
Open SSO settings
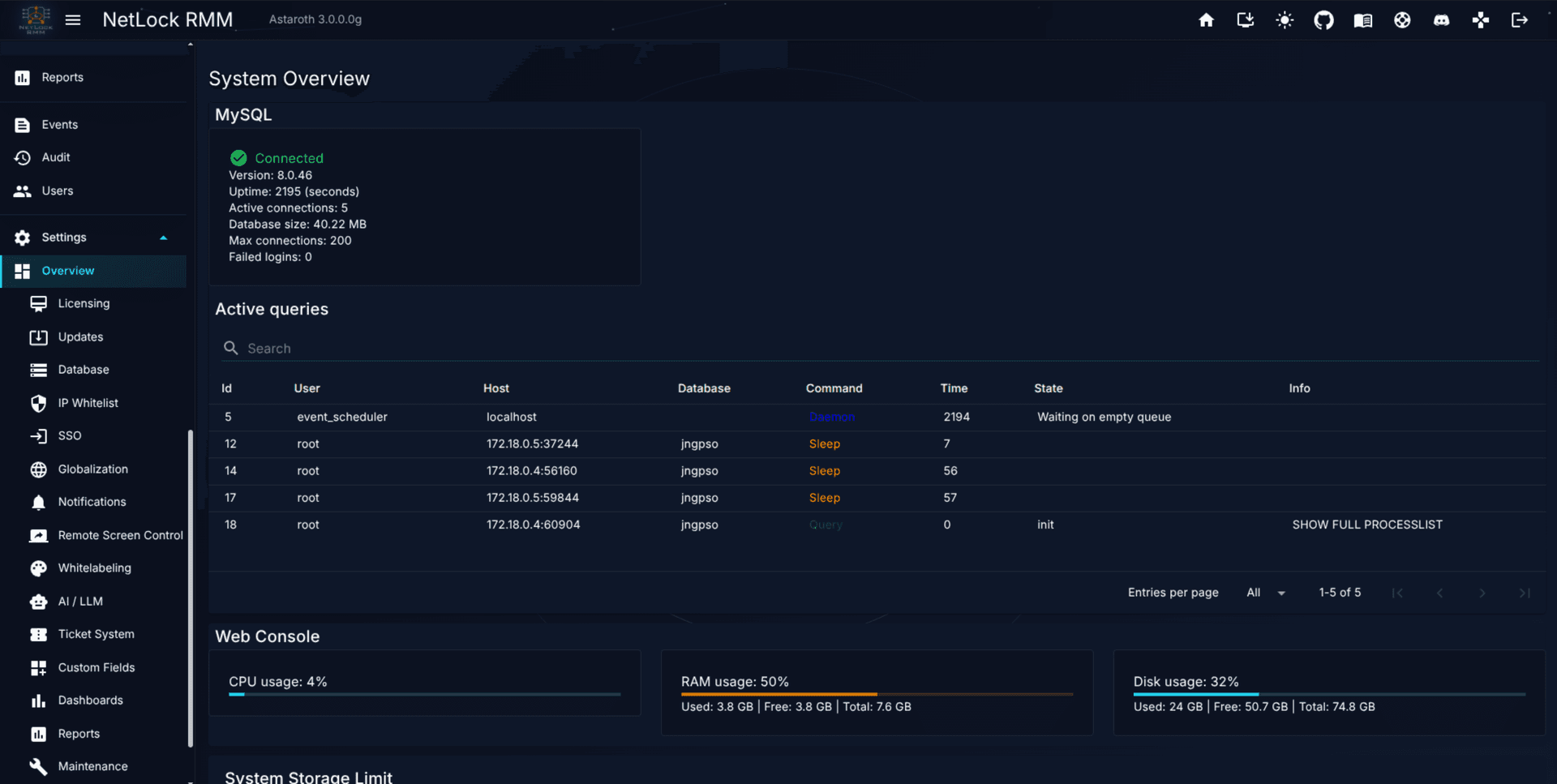point(93,435)
